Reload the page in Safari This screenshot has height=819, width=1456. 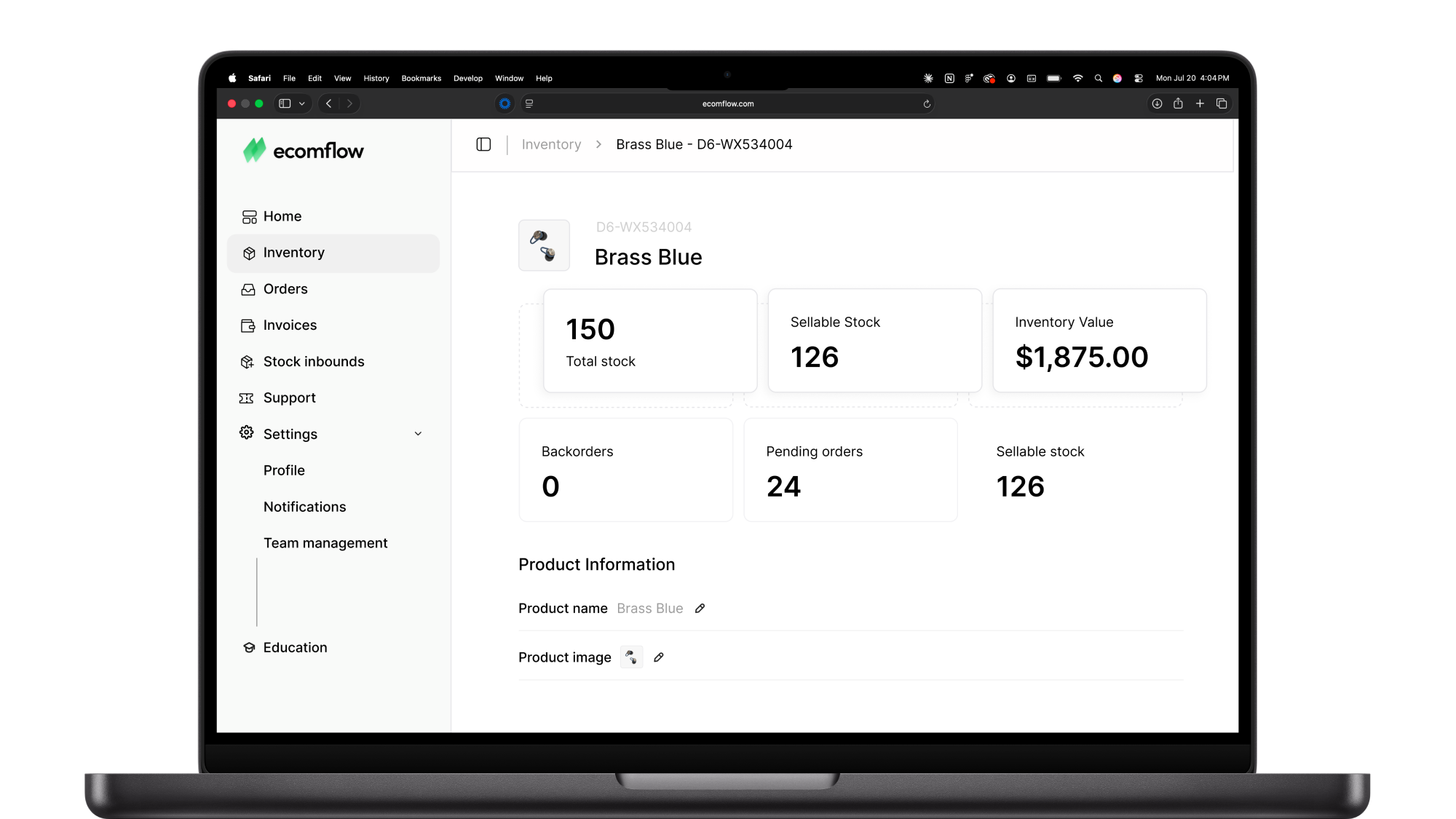[927, 104]
